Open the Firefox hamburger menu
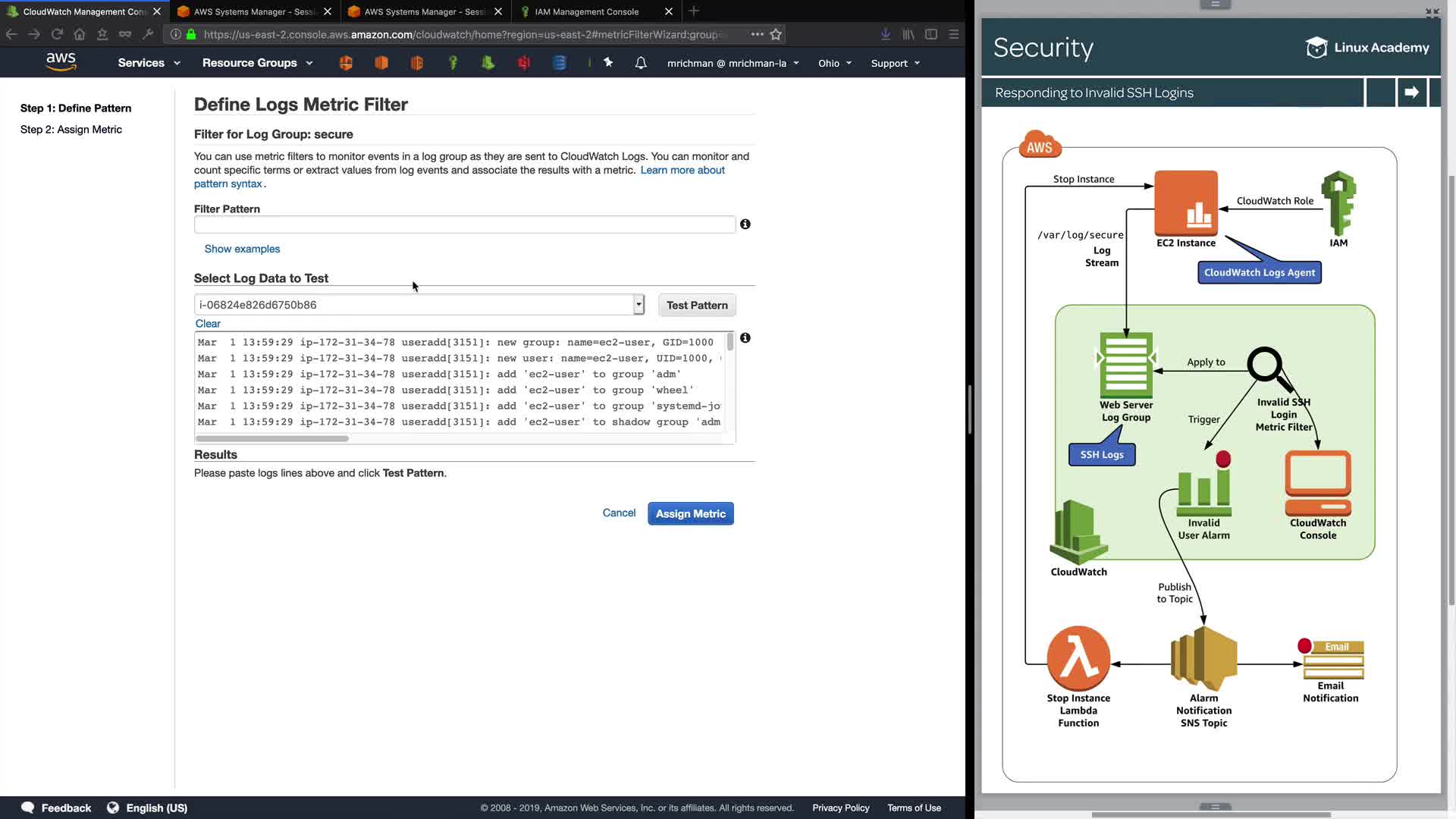This screenshot has width=1456, height=819. tap(954, 34)
